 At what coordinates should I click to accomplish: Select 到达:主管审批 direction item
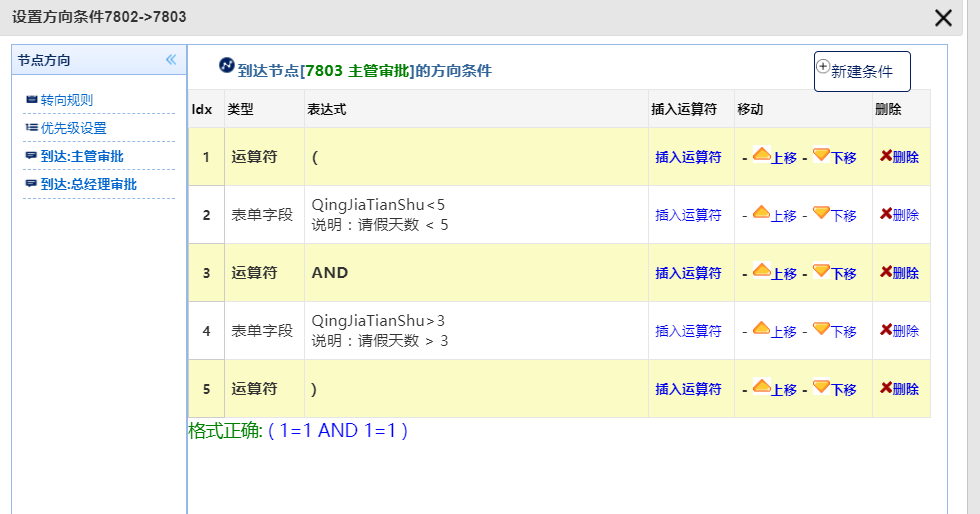pyautogui.click(x=82, y=156)
